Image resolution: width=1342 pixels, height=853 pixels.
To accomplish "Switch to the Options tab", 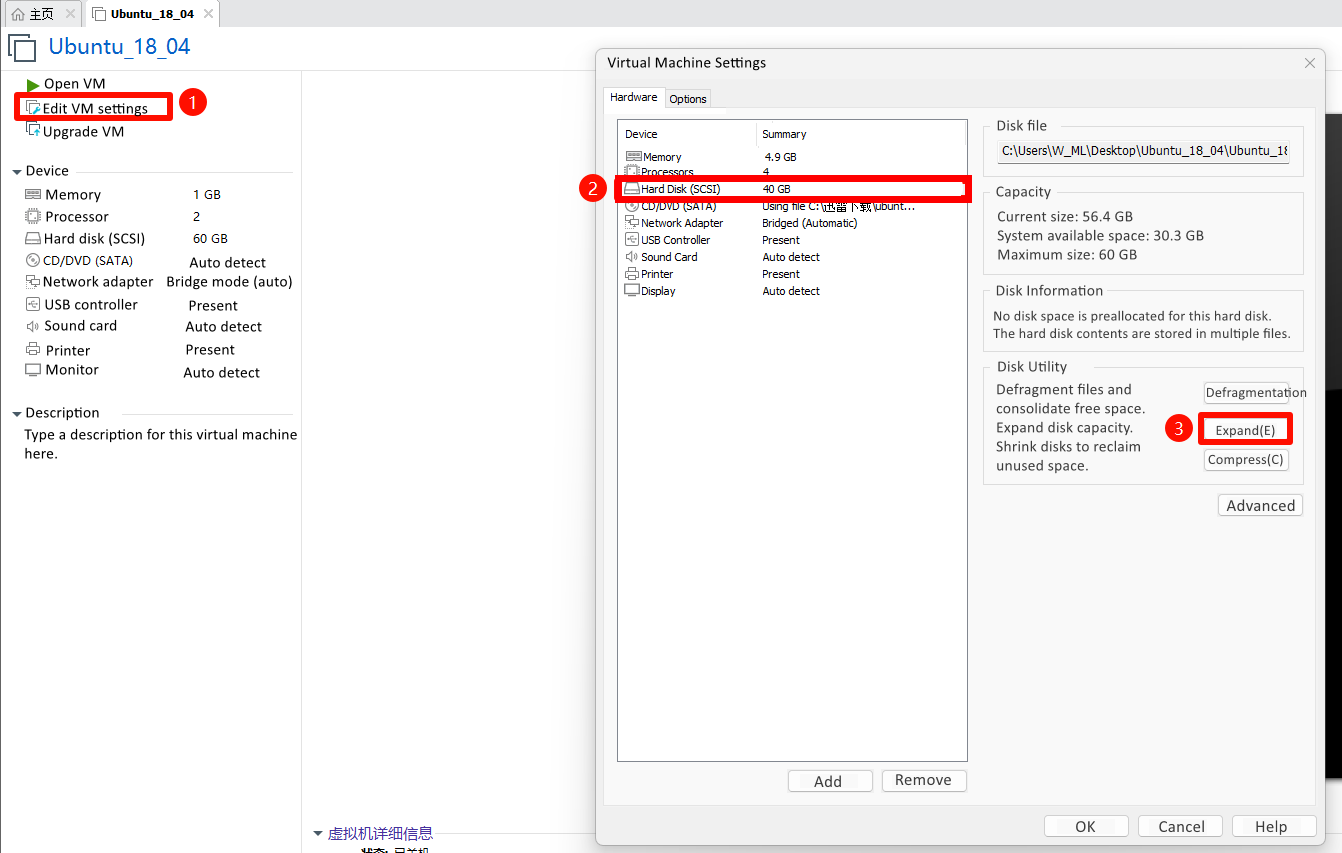I will coord(688,99).
